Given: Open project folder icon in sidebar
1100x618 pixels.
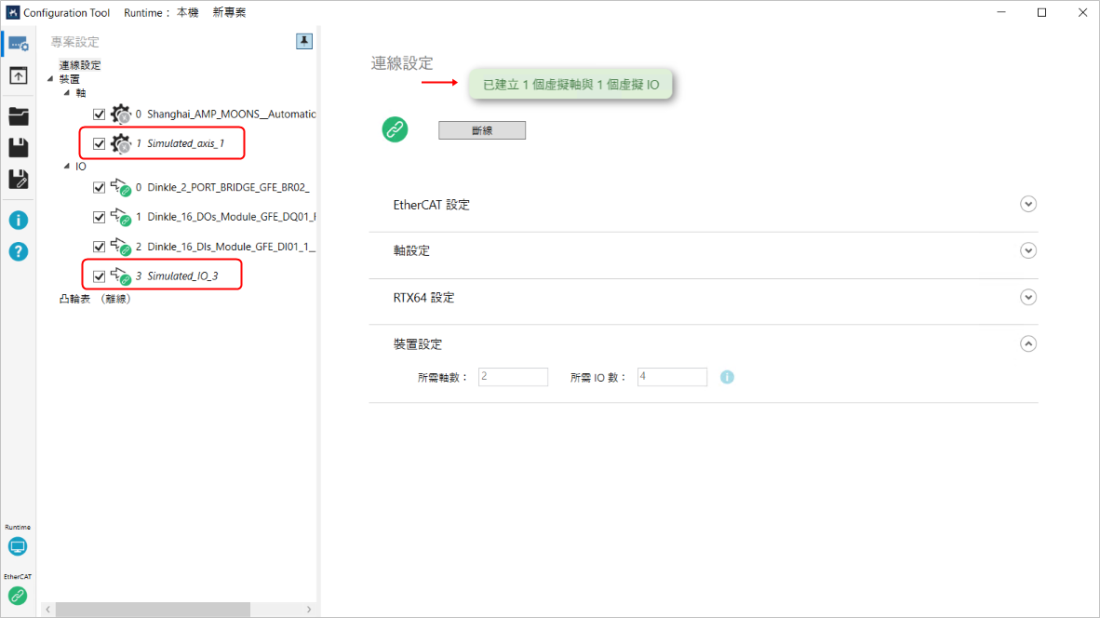Looking at the screenshot, I should pos(18,116).
